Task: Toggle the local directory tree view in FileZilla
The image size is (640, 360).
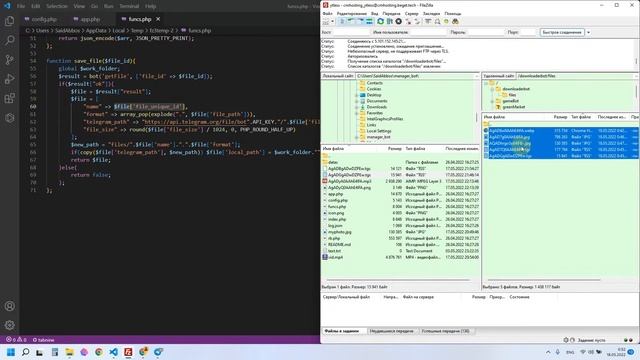Action: pyautogui.click(x=351, y=21)
